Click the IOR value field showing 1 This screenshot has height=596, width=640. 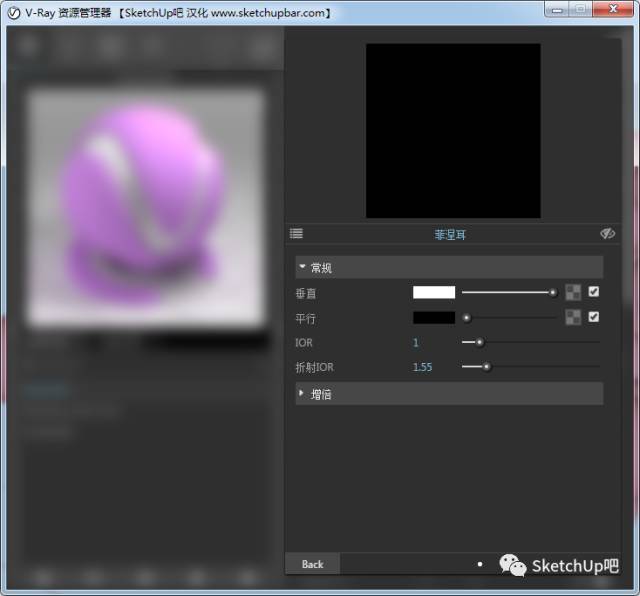(x=416, y=342)
